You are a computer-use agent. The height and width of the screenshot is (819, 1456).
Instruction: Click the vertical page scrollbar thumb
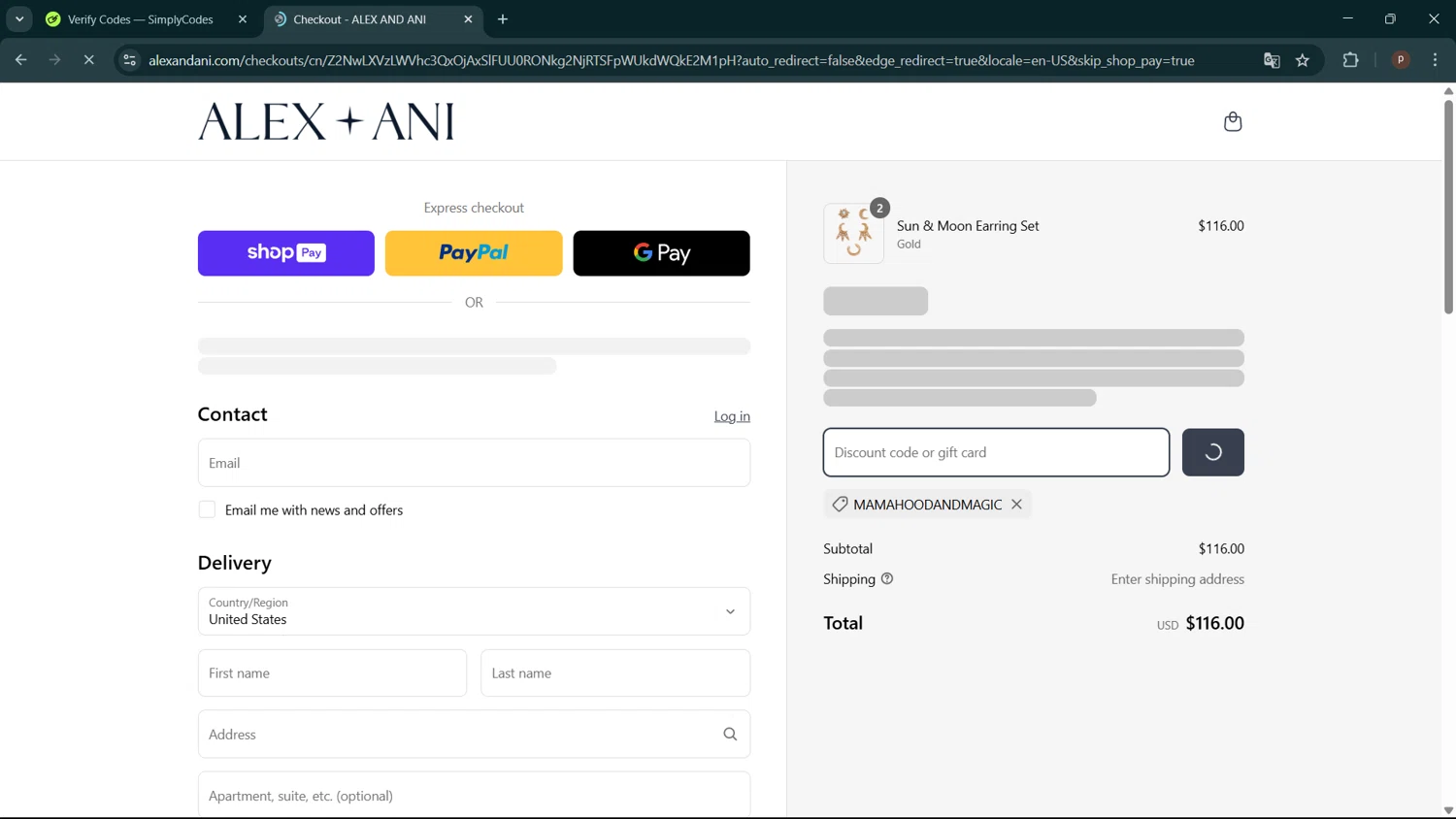pos(1448,206)
